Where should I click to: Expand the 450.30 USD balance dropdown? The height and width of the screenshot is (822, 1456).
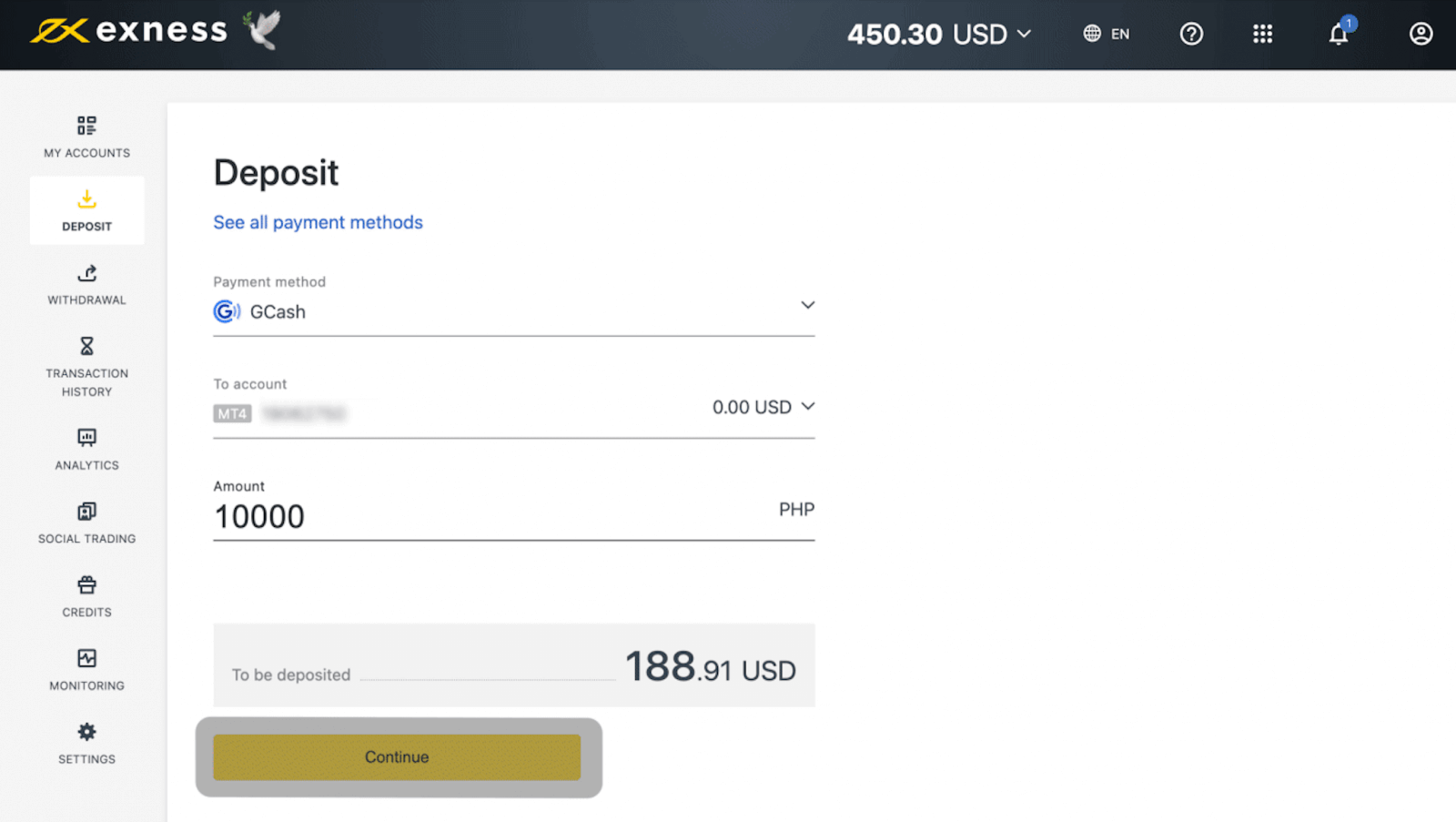(x=939, y=35)
